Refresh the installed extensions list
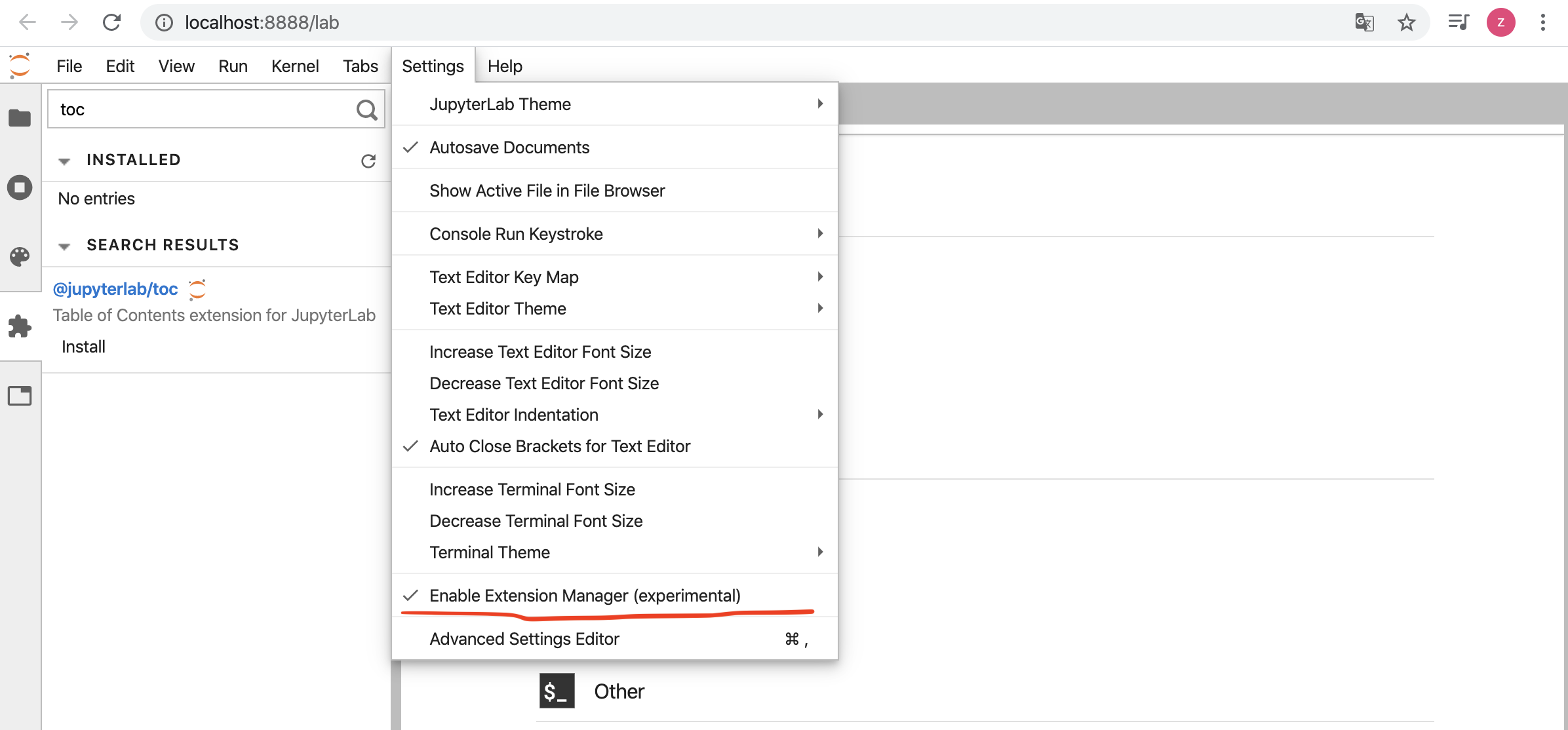1568x730 pixels. coord(368,161)
